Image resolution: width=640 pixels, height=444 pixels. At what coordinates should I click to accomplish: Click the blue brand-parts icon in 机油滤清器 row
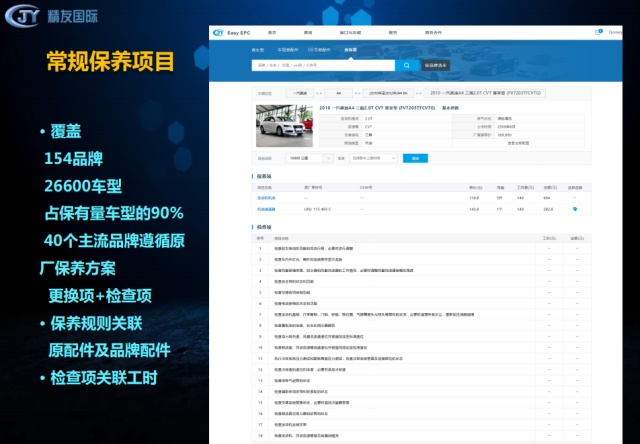575,209
